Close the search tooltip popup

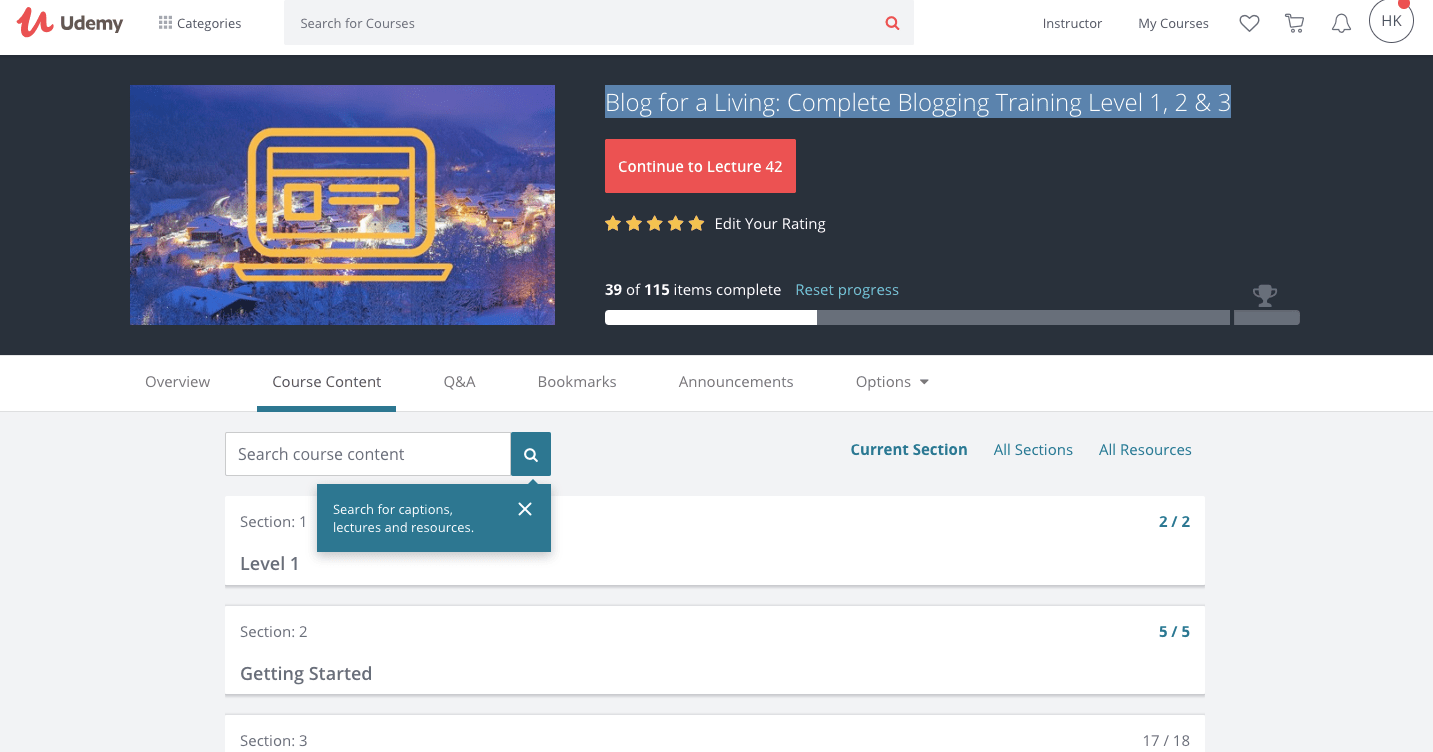pos(525,509)
